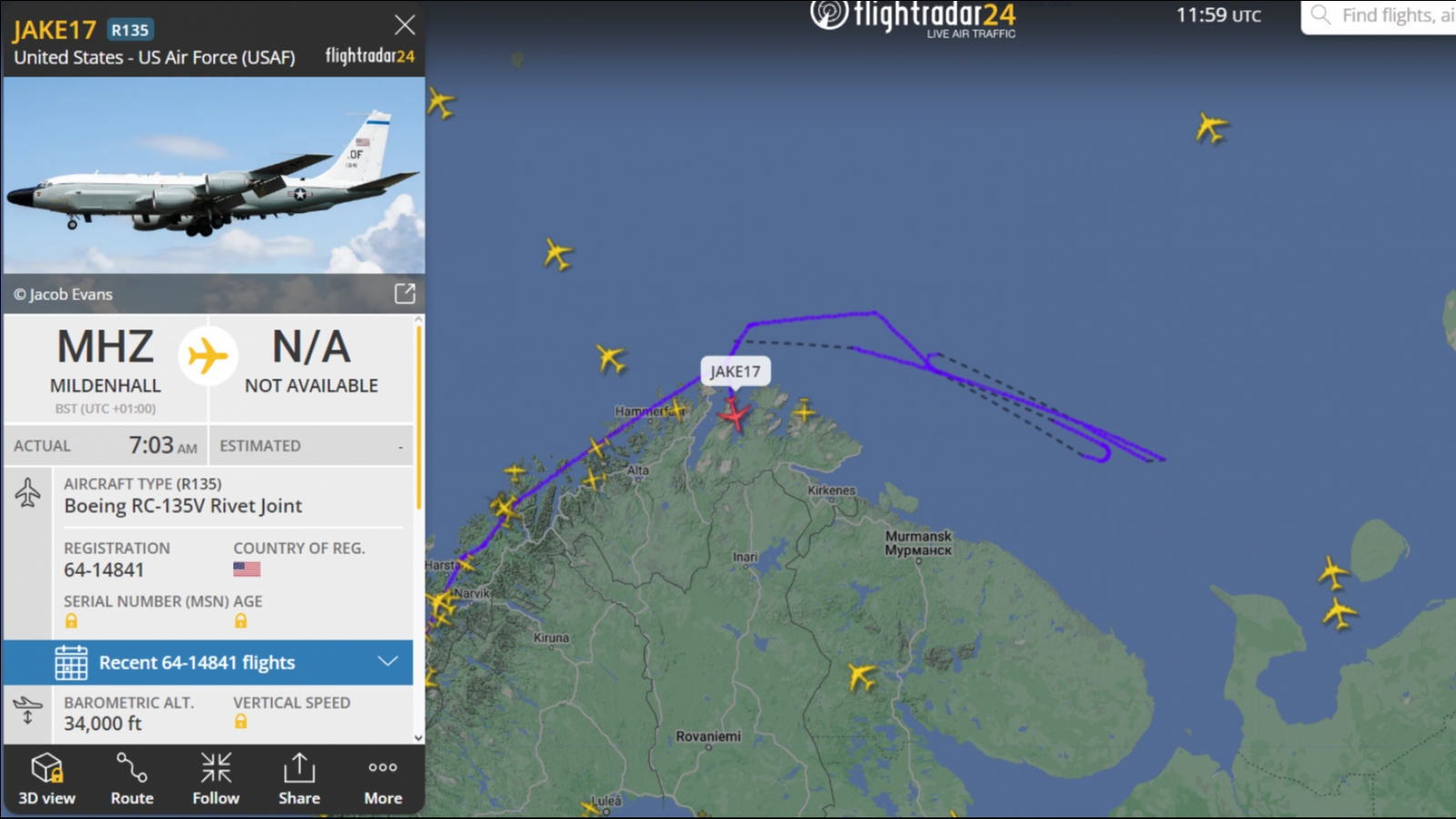Open aircraft photo in external link

[x=405, y=293]
